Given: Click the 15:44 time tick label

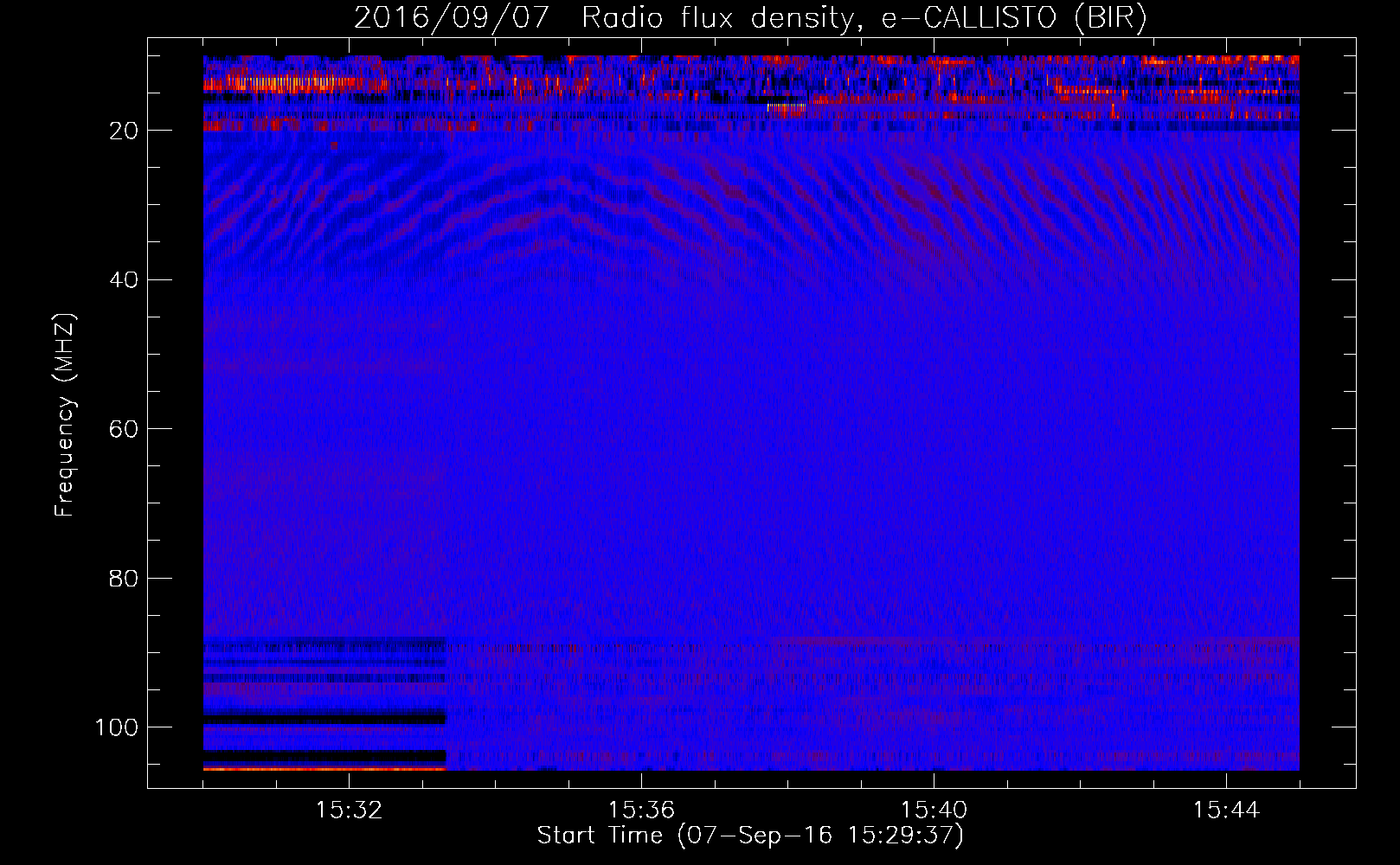Looking at the screenshot, I should coord(1226,811).
